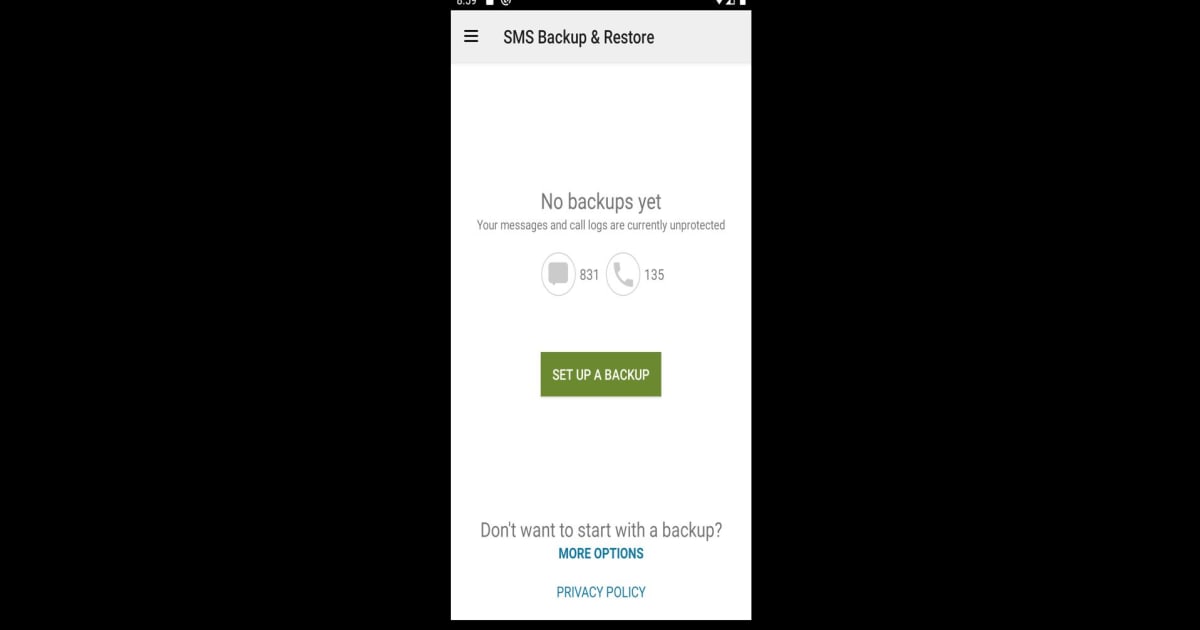1200x630 pixels.
Task: Open the hamburger navigation menu
Action: 471,37
